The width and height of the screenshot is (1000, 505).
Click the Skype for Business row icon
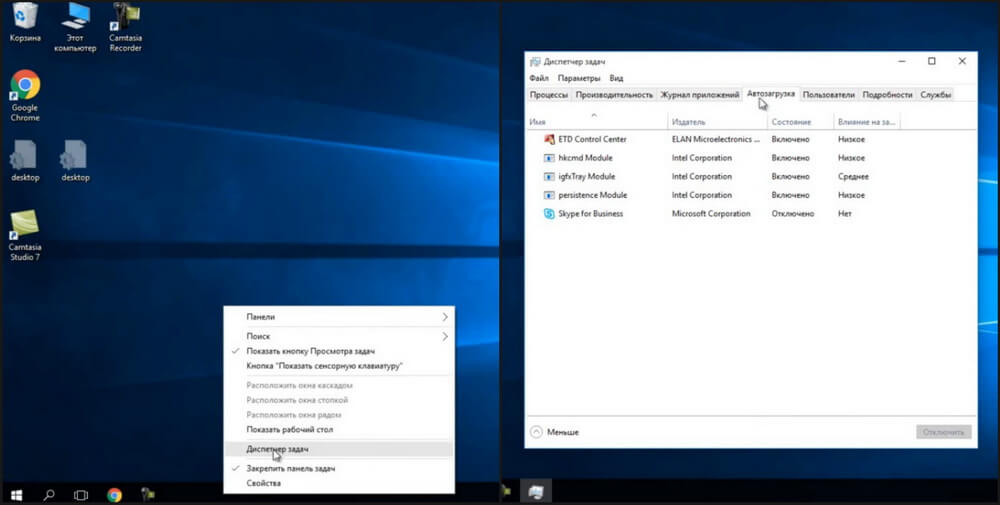[x=549, y=214]
